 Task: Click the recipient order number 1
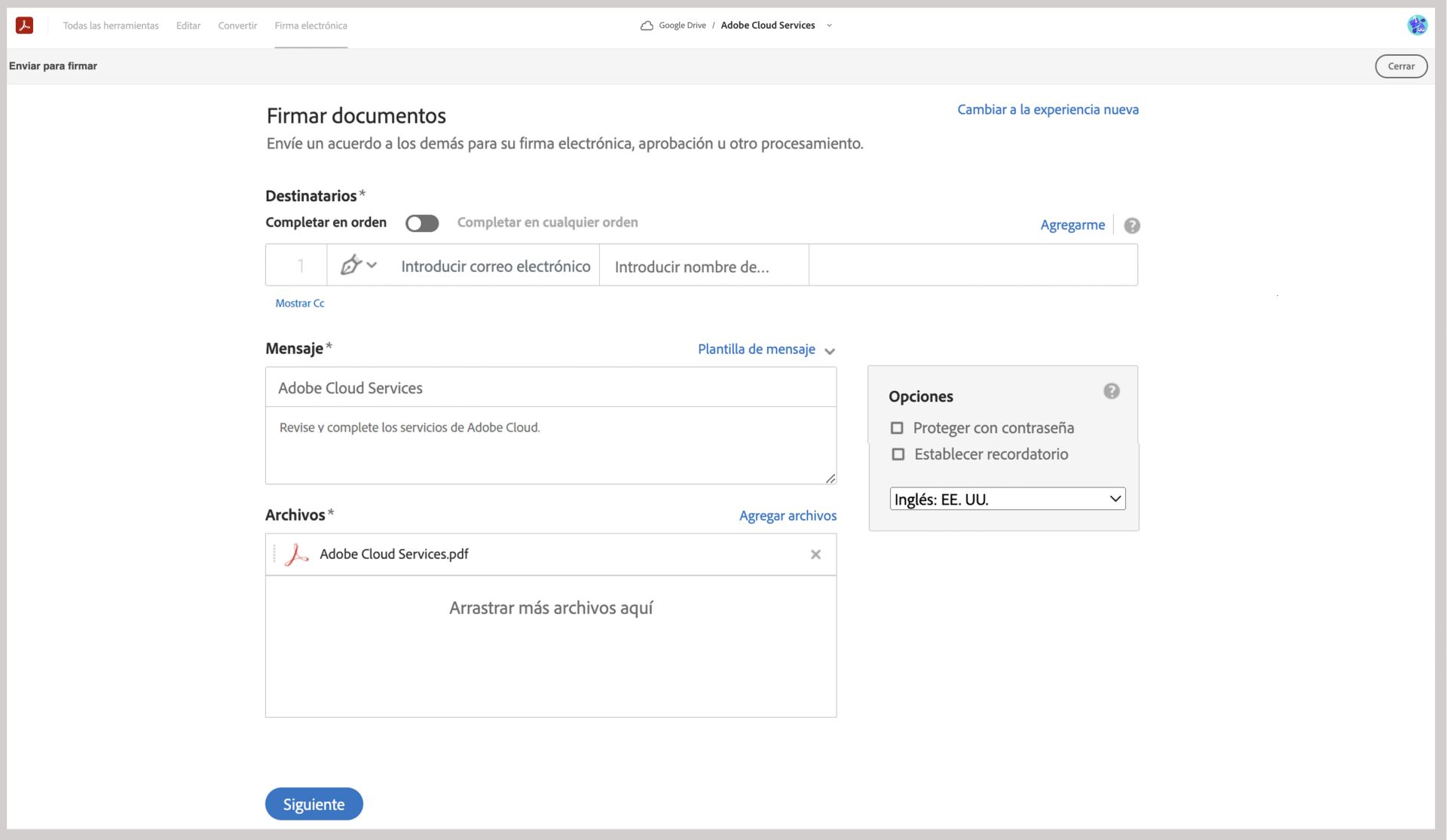300,265
